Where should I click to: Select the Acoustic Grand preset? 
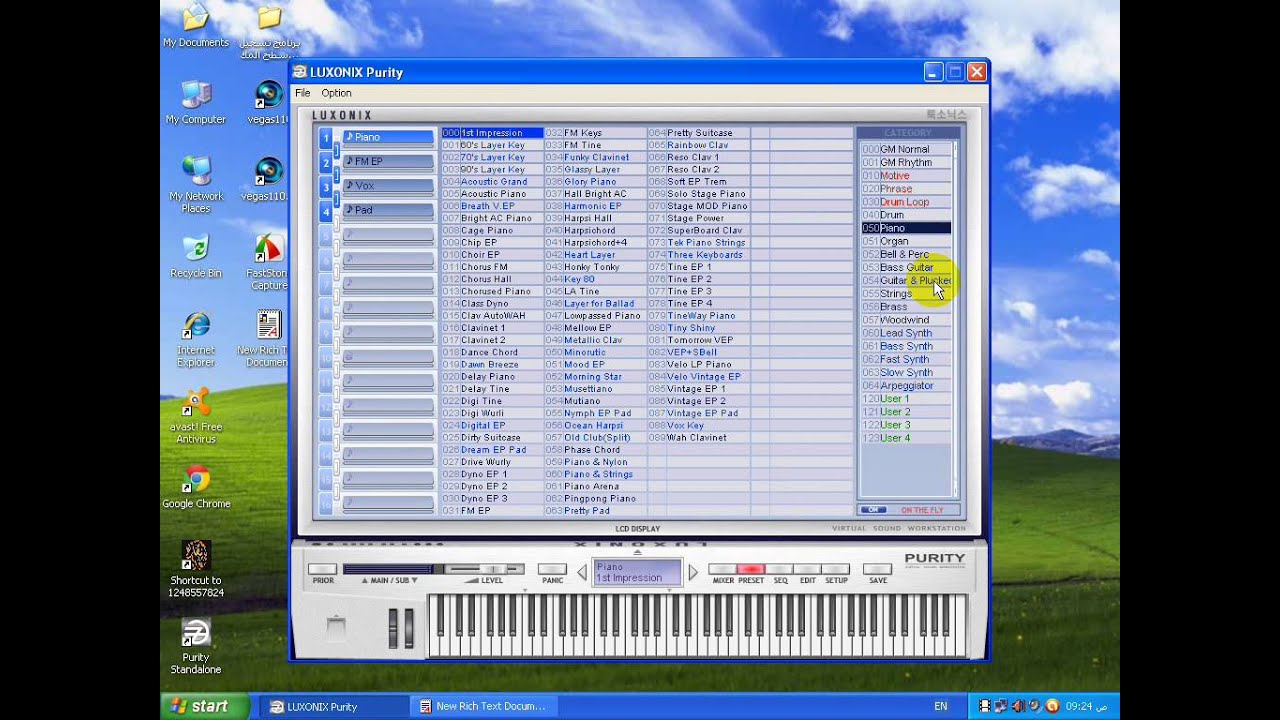(x=493, y=182)
